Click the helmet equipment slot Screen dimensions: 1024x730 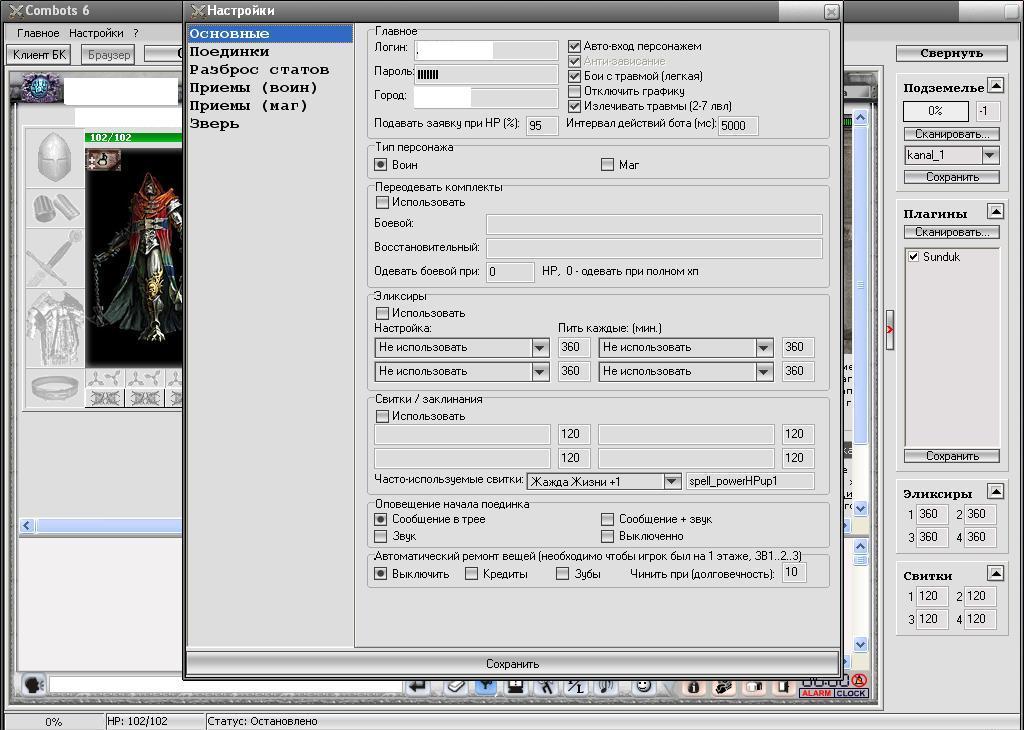[54, 158]
